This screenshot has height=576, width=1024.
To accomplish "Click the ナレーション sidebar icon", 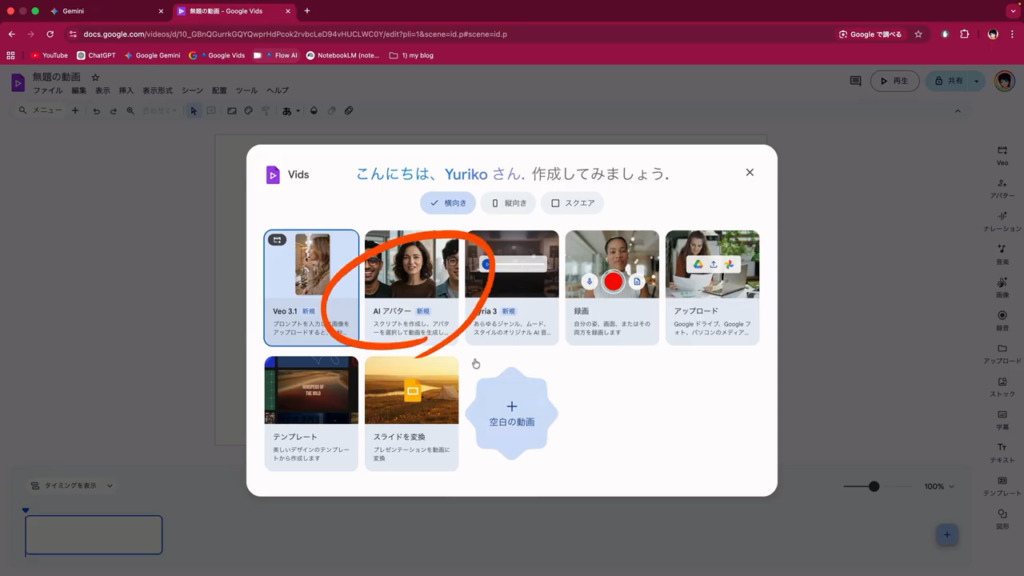I will (x=1001, y=220).
